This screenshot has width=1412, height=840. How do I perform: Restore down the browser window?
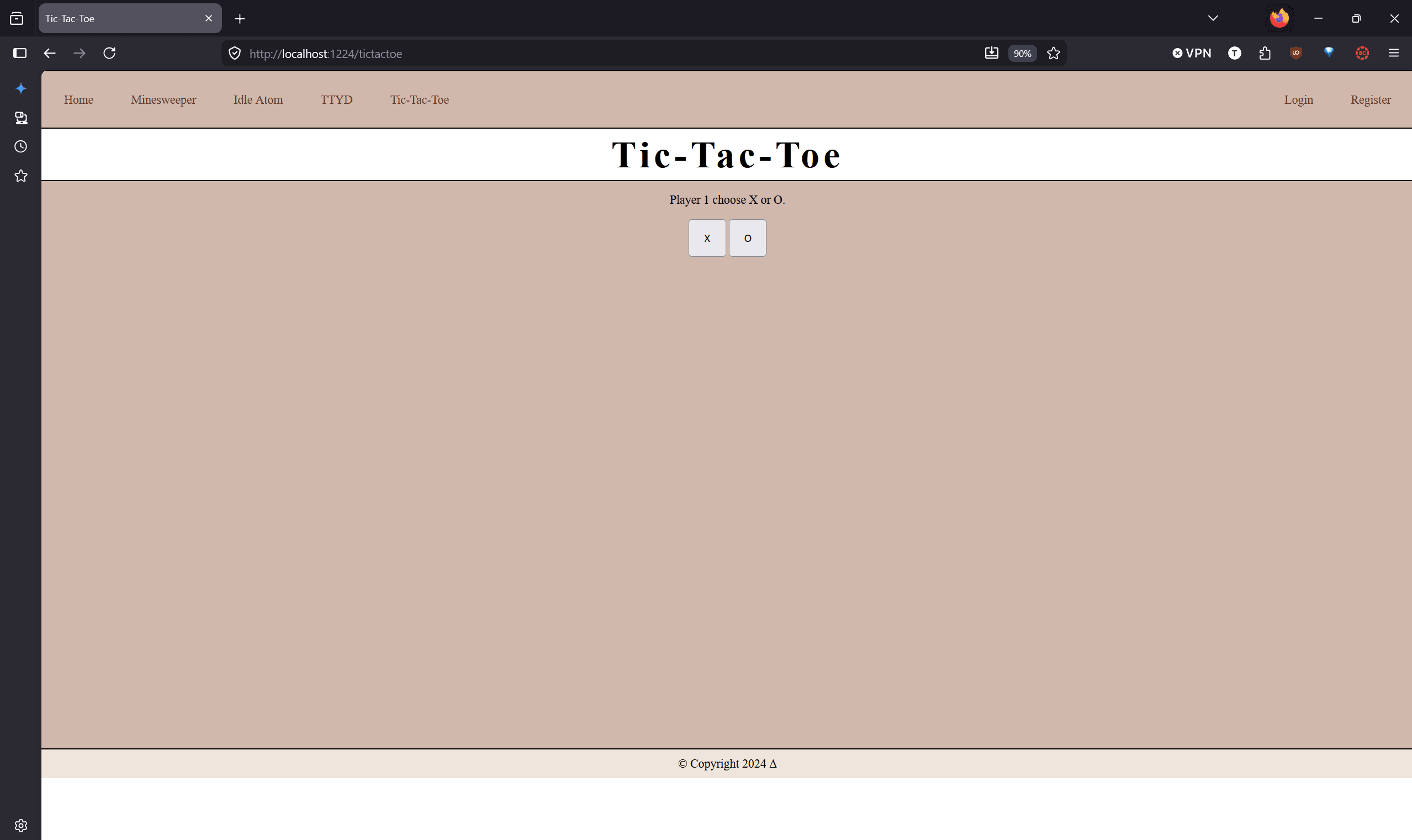pyautogui.click(x=1356, y=19)
